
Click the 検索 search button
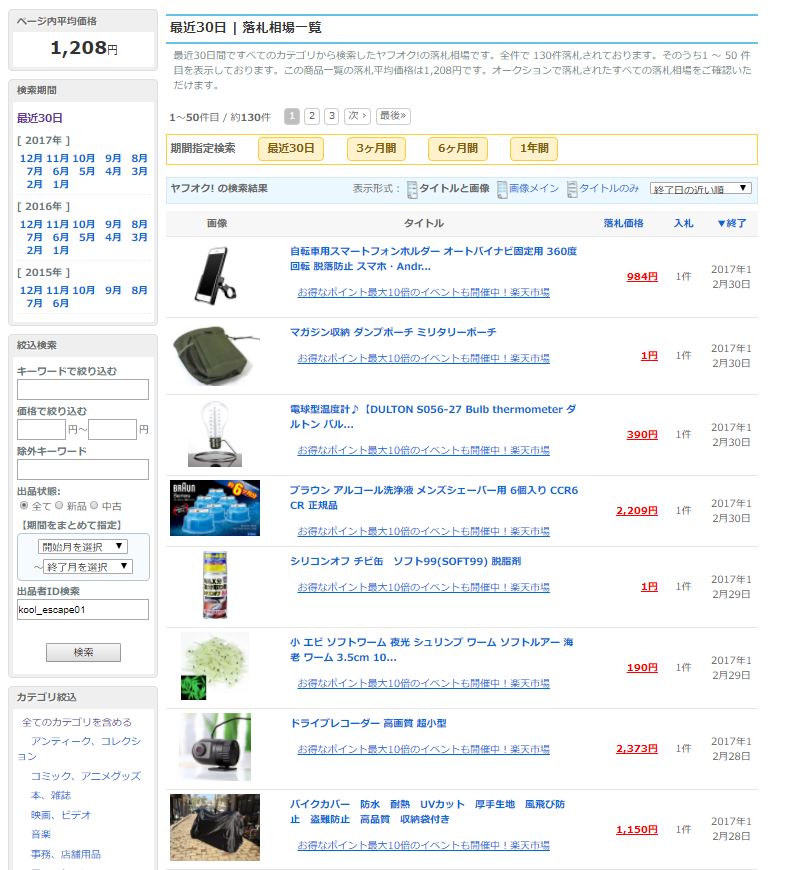tap(83, 652)
